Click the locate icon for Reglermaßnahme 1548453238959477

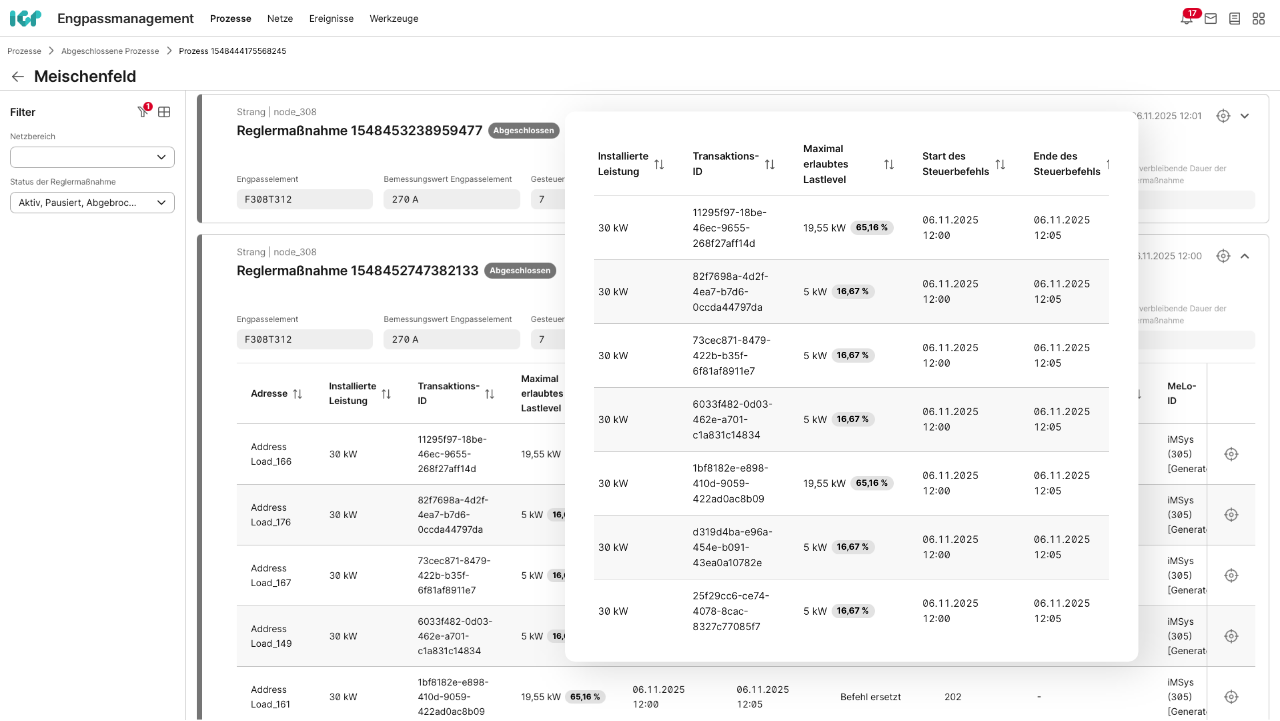[x=1223, y=116]
